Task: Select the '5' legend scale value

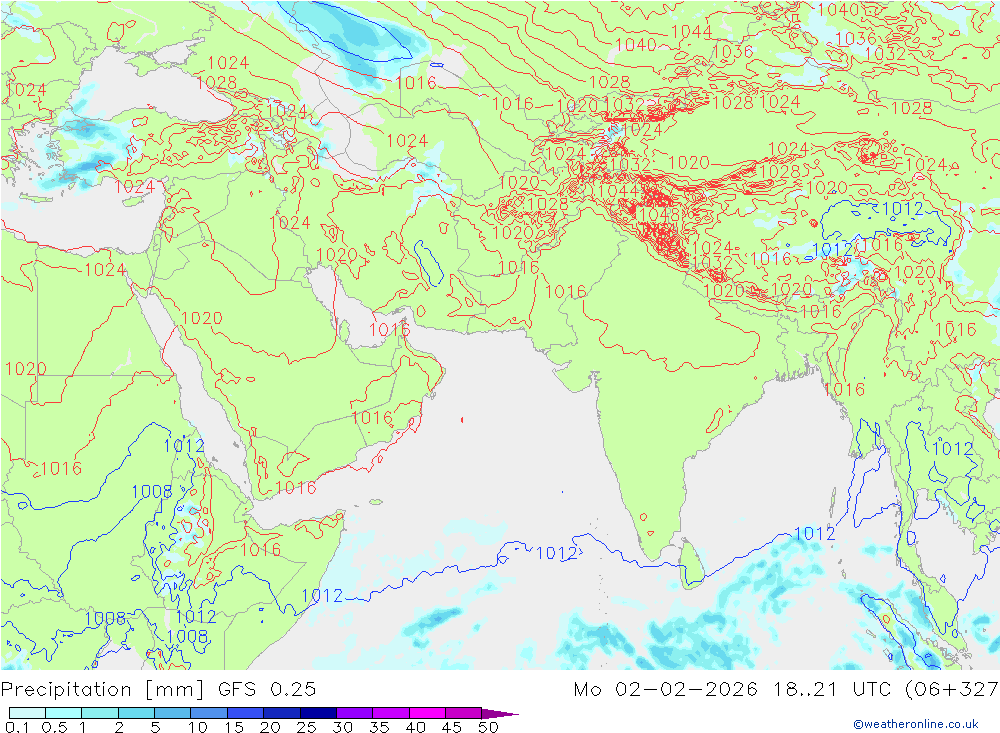Action: tap(155, 727)
